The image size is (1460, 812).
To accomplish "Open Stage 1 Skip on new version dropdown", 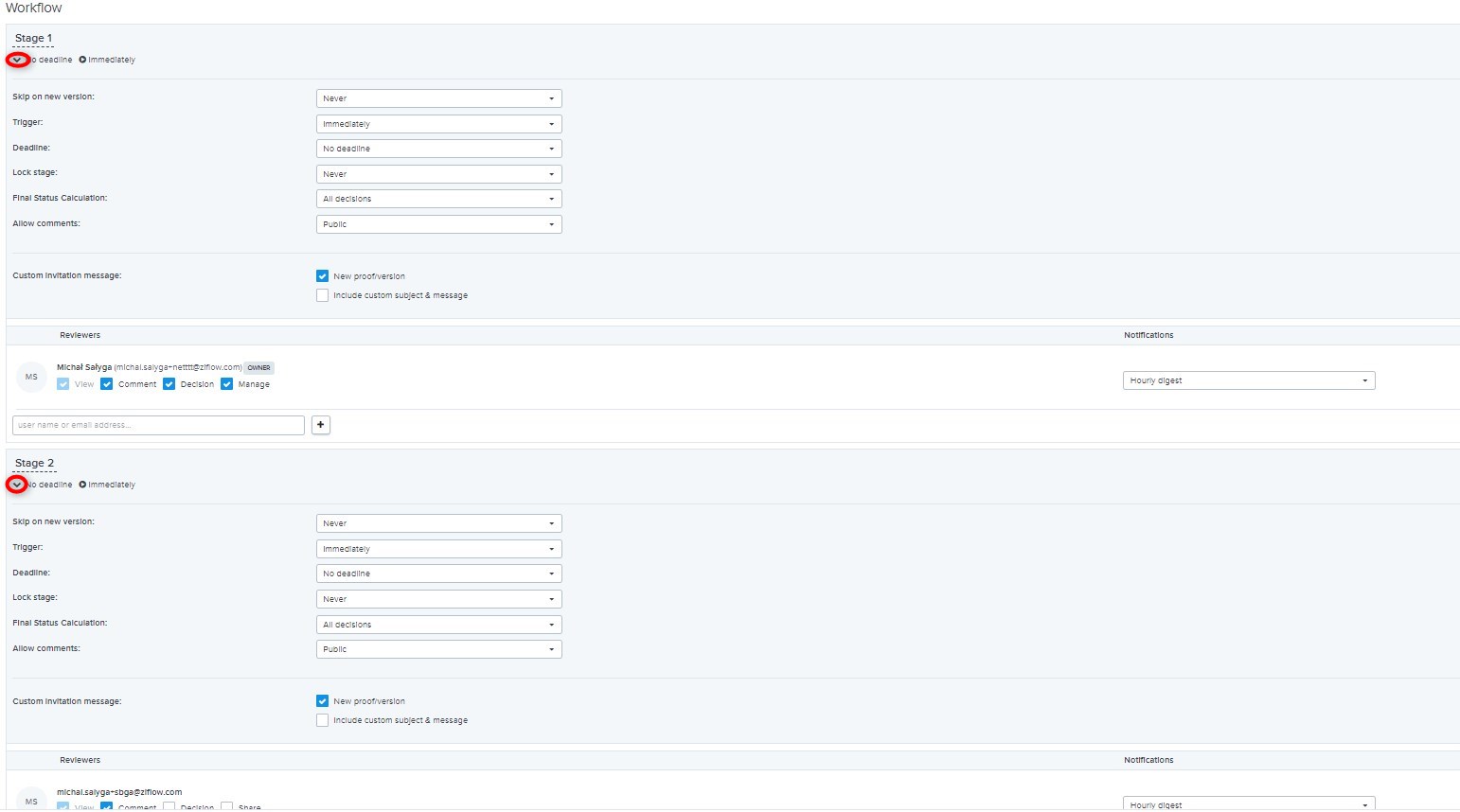I will pos(438,98).
